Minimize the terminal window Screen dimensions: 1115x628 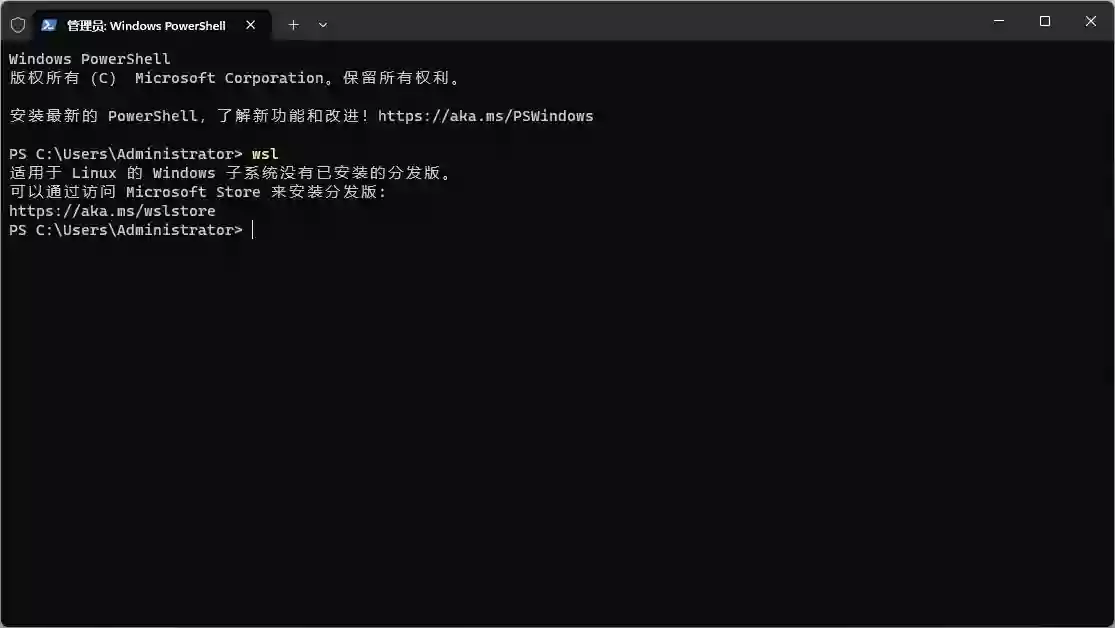click(x=999, y=21)
